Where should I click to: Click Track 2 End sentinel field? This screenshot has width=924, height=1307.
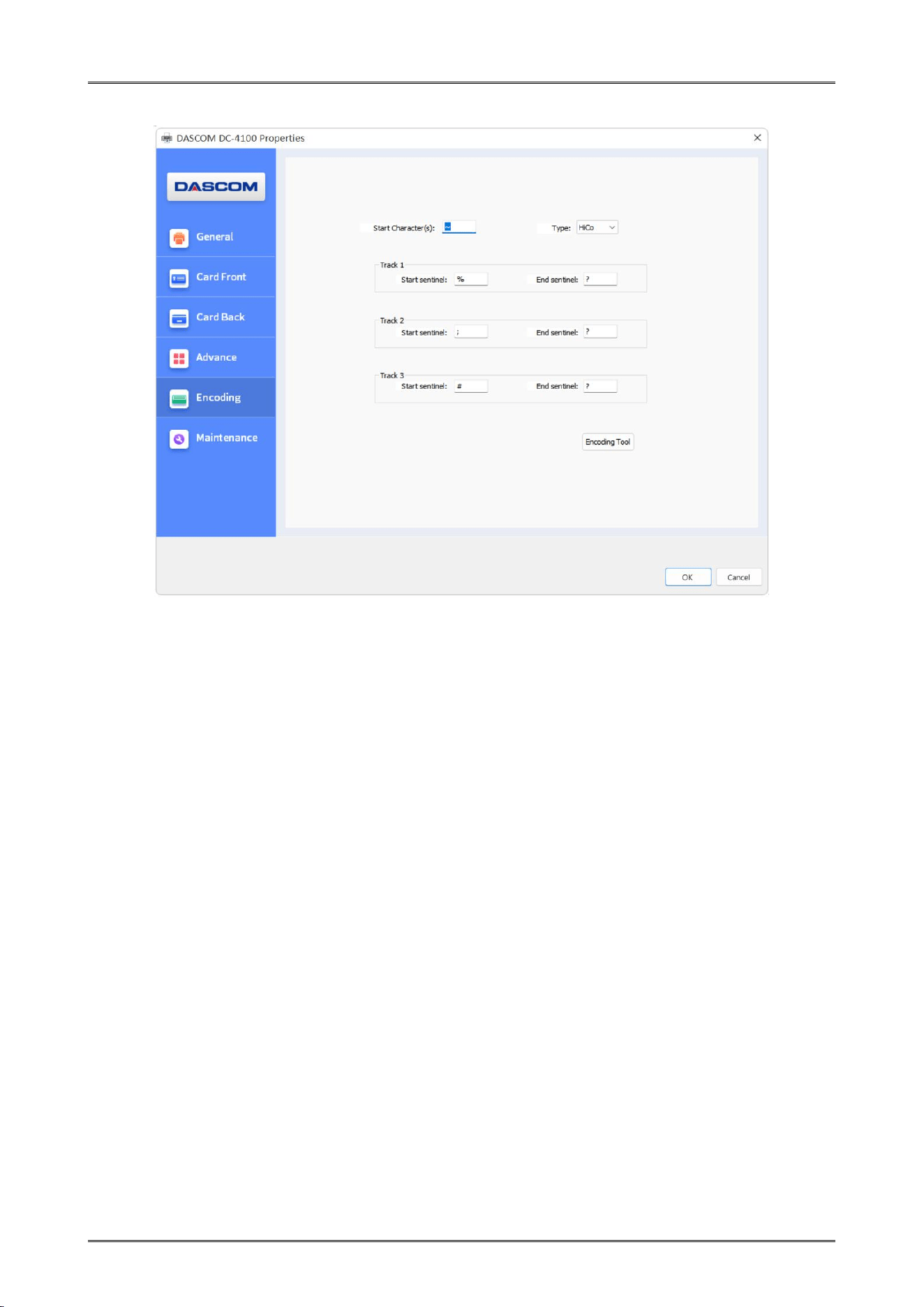point(600,332)
